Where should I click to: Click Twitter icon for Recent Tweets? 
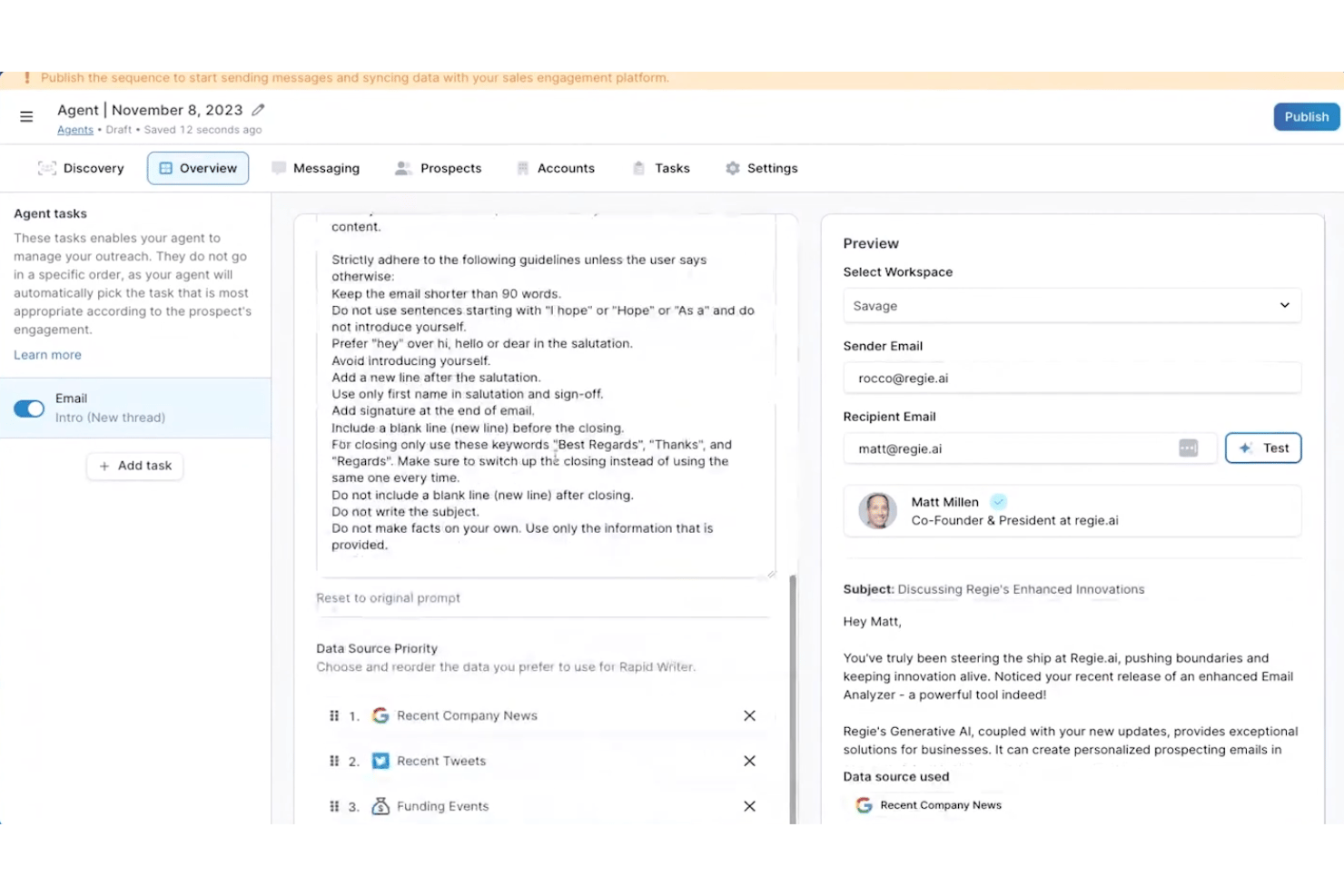380,761
